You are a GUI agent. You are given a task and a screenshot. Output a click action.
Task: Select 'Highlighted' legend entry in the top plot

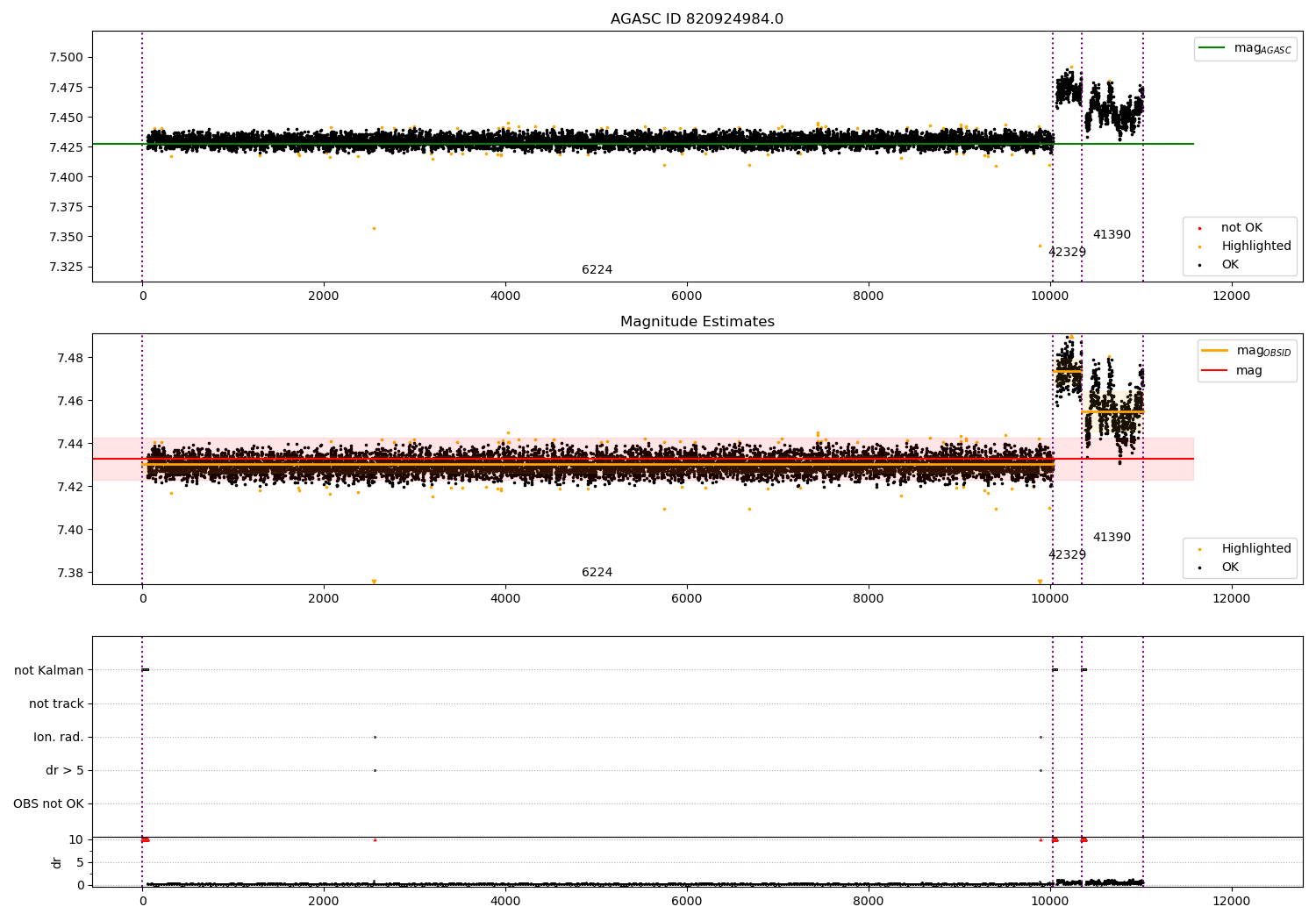1255,246
